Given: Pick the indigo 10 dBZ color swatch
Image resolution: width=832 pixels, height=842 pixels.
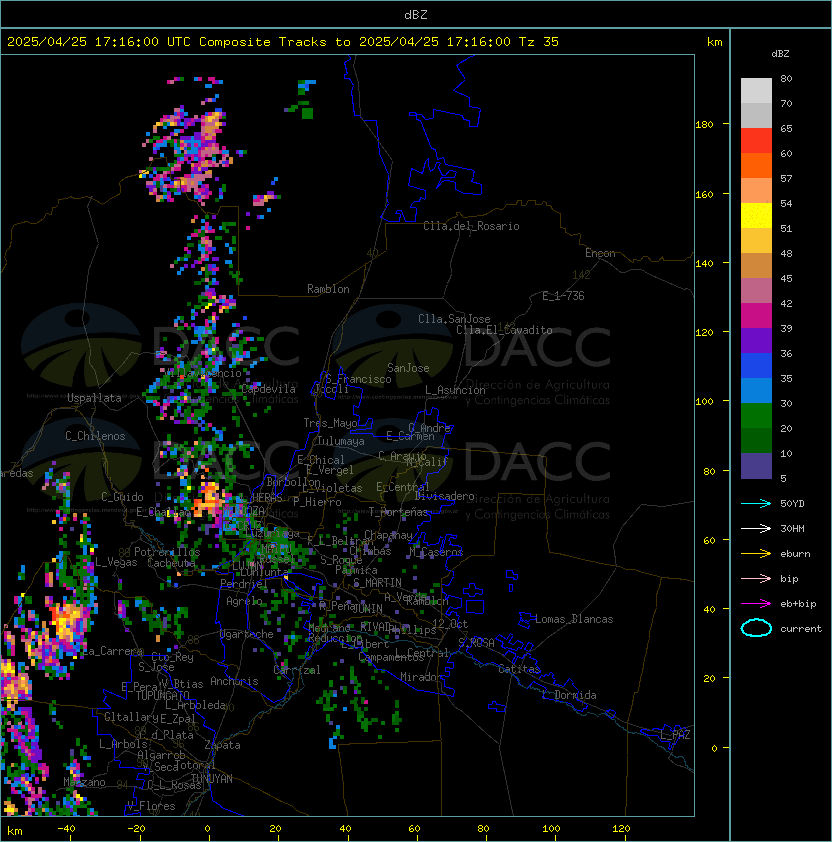Looking at the screenshot, I should [x=756, y=466].
